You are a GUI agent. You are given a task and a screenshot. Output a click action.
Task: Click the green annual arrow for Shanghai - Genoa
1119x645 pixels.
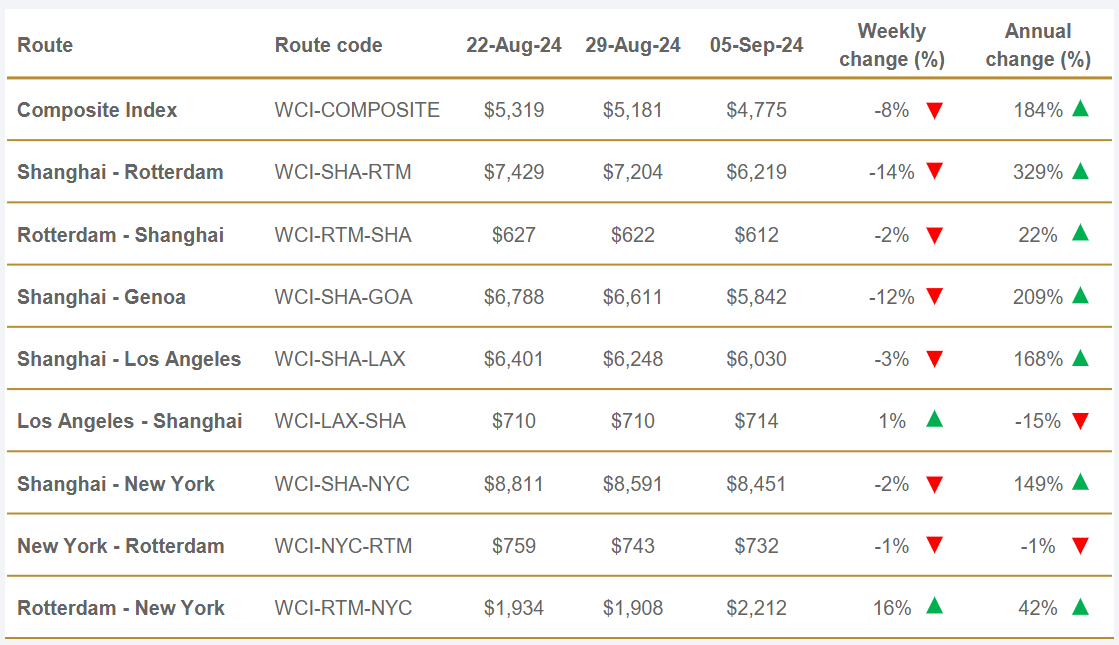(x=1080, y=296)
